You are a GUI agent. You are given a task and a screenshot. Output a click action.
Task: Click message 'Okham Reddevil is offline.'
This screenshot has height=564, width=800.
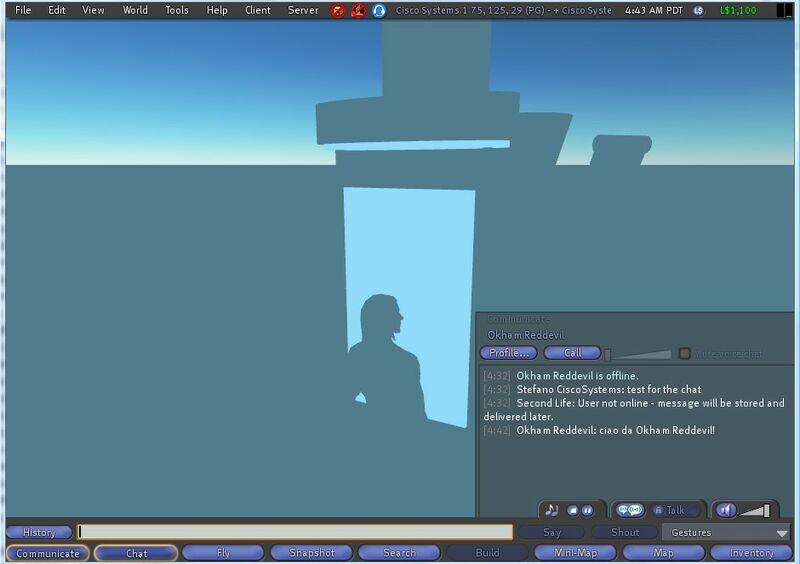578,376
